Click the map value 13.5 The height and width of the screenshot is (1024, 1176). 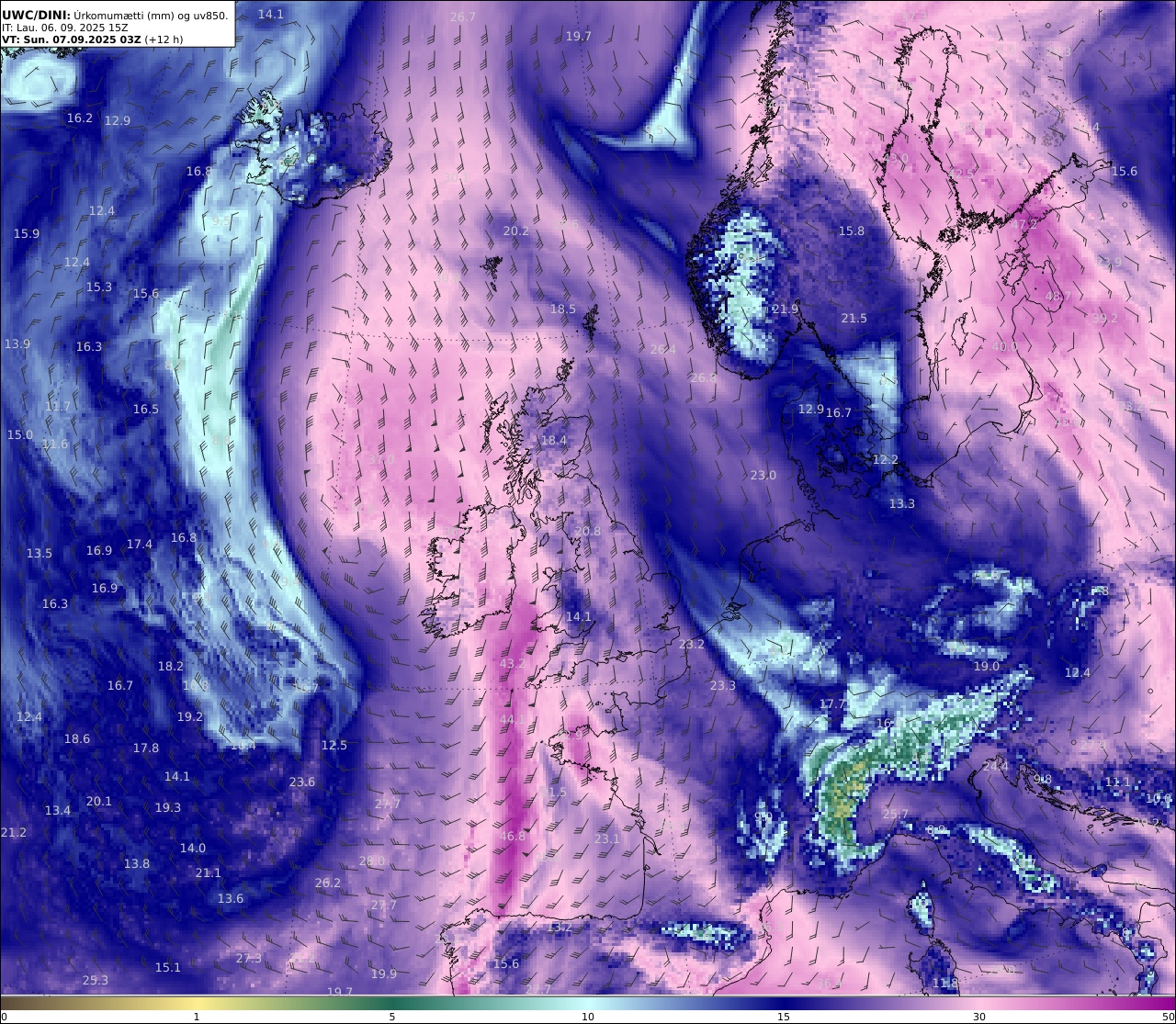coord(40,554)
